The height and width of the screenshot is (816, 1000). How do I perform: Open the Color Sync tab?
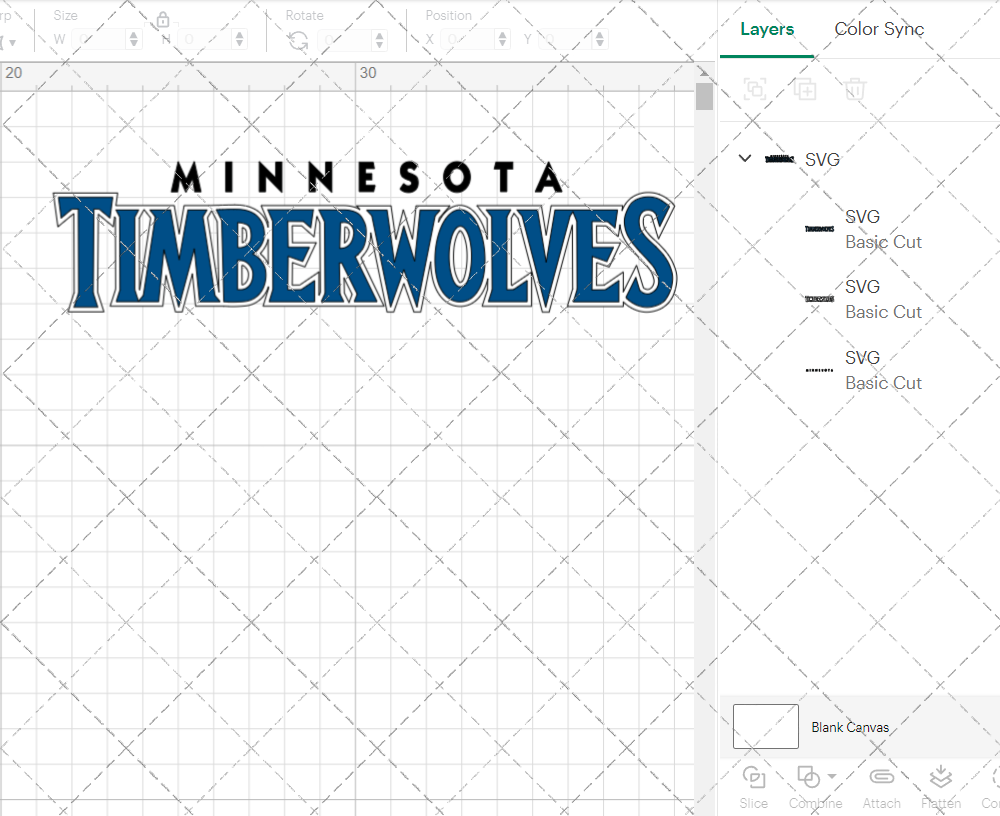click(879, 29)
